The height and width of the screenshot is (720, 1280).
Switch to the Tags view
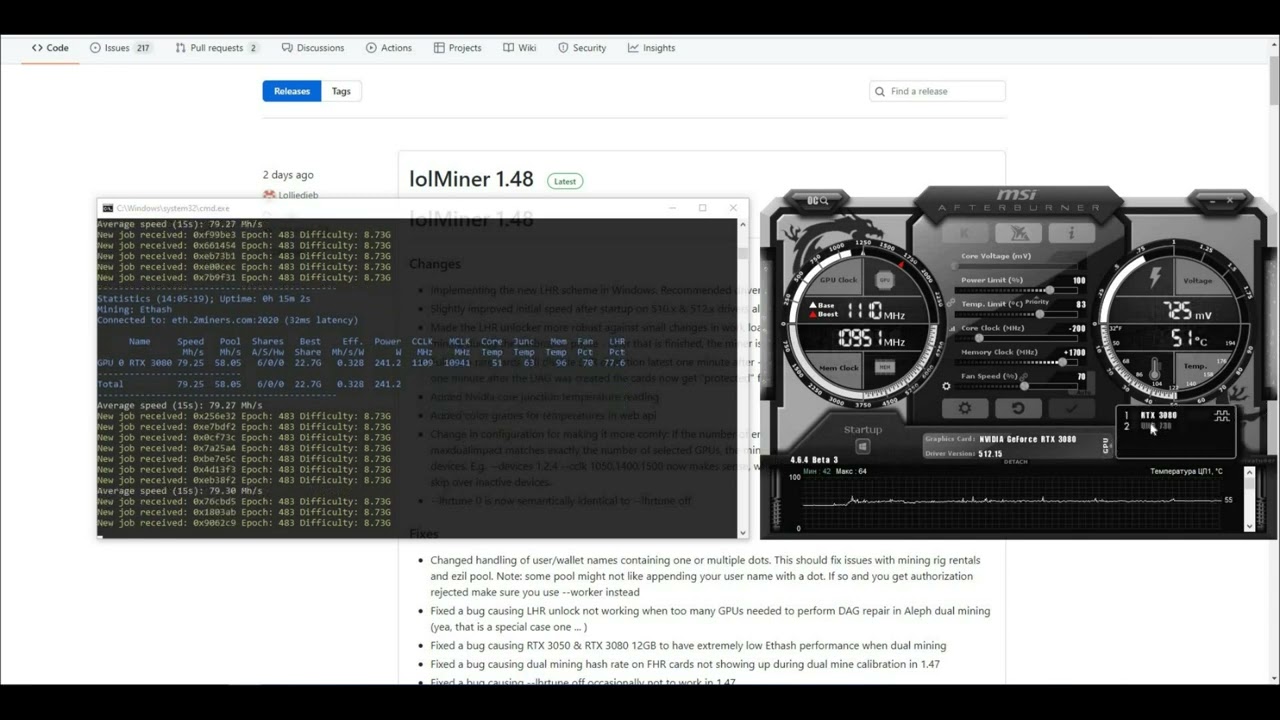click(341, 91)
